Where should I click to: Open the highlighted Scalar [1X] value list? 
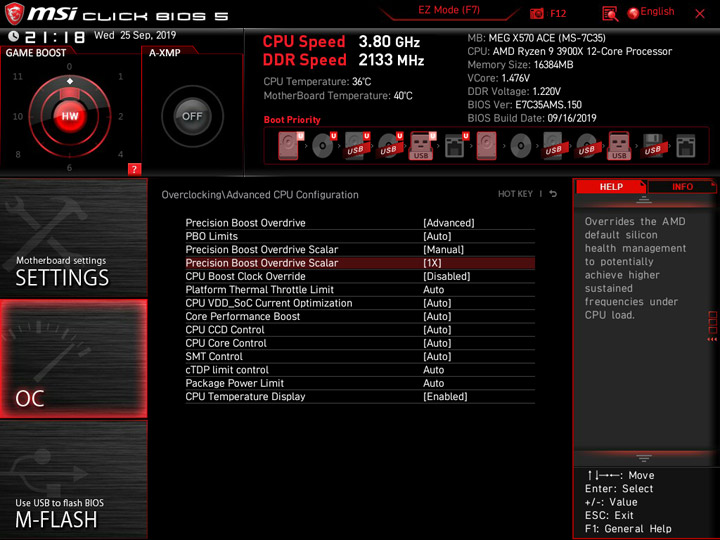[x=360, y=263]
